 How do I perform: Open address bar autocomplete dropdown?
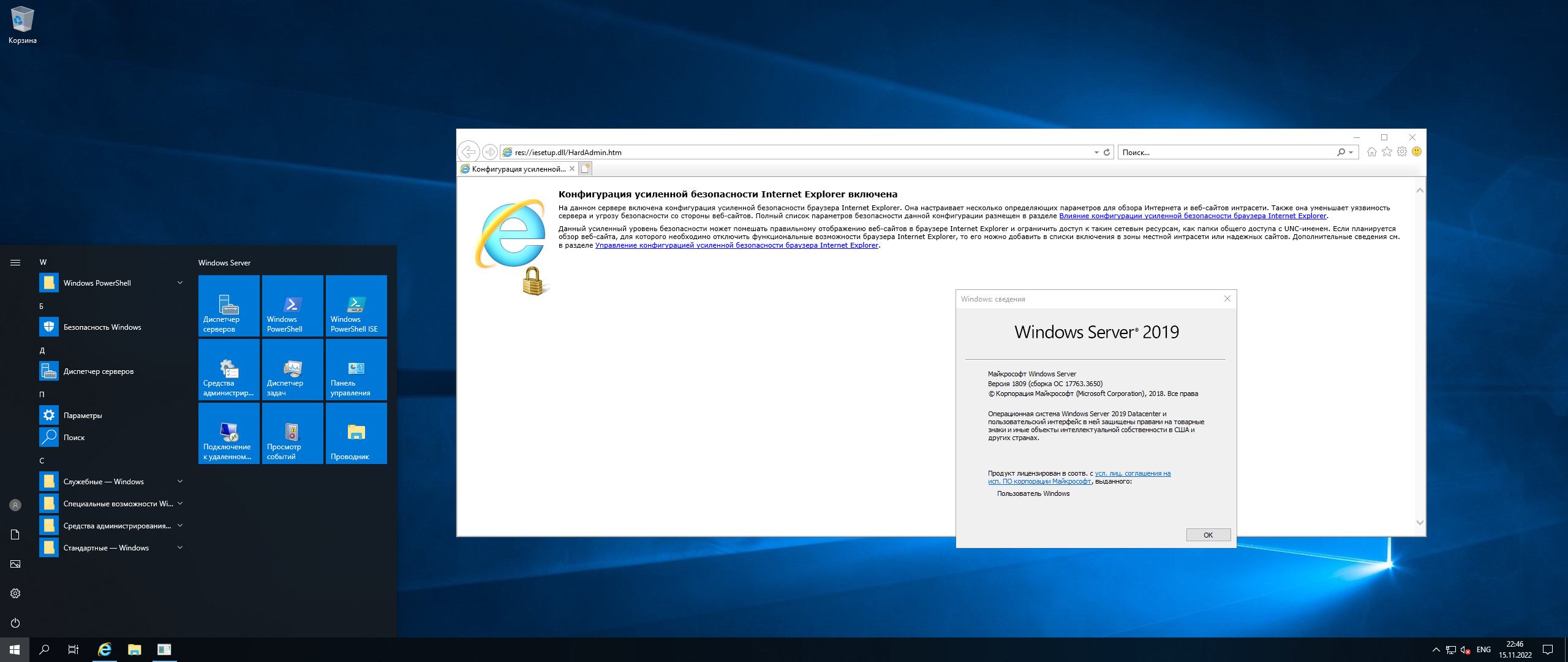(x=1096, y=153)
